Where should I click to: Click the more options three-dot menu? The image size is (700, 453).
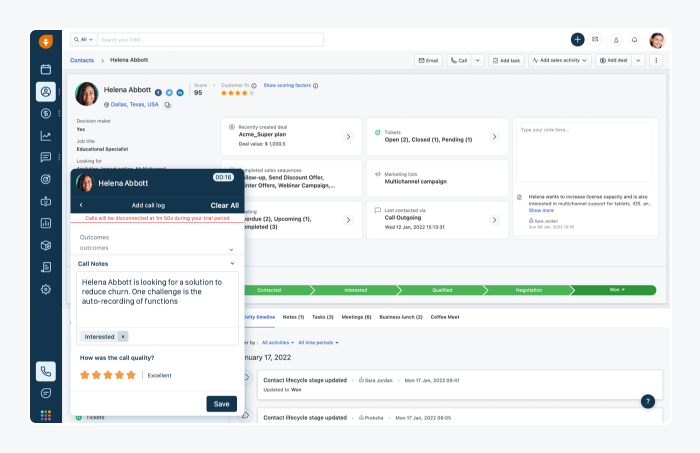(656, 61)
